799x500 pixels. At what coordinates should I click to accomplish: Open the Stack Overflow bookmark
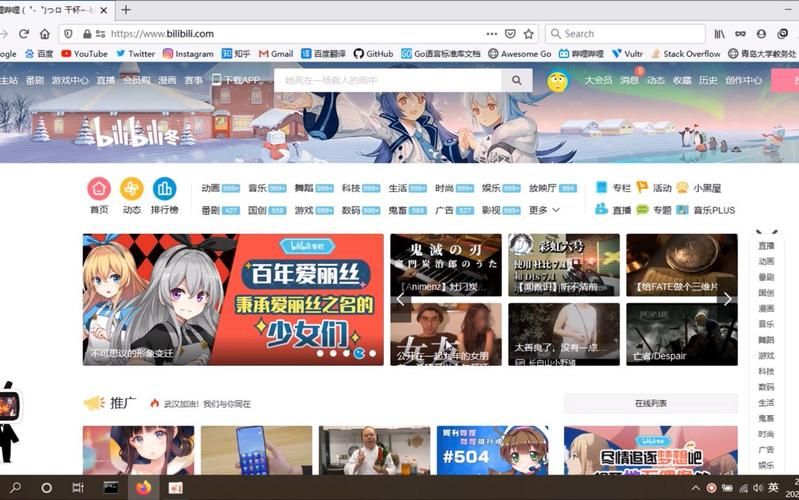686,54
